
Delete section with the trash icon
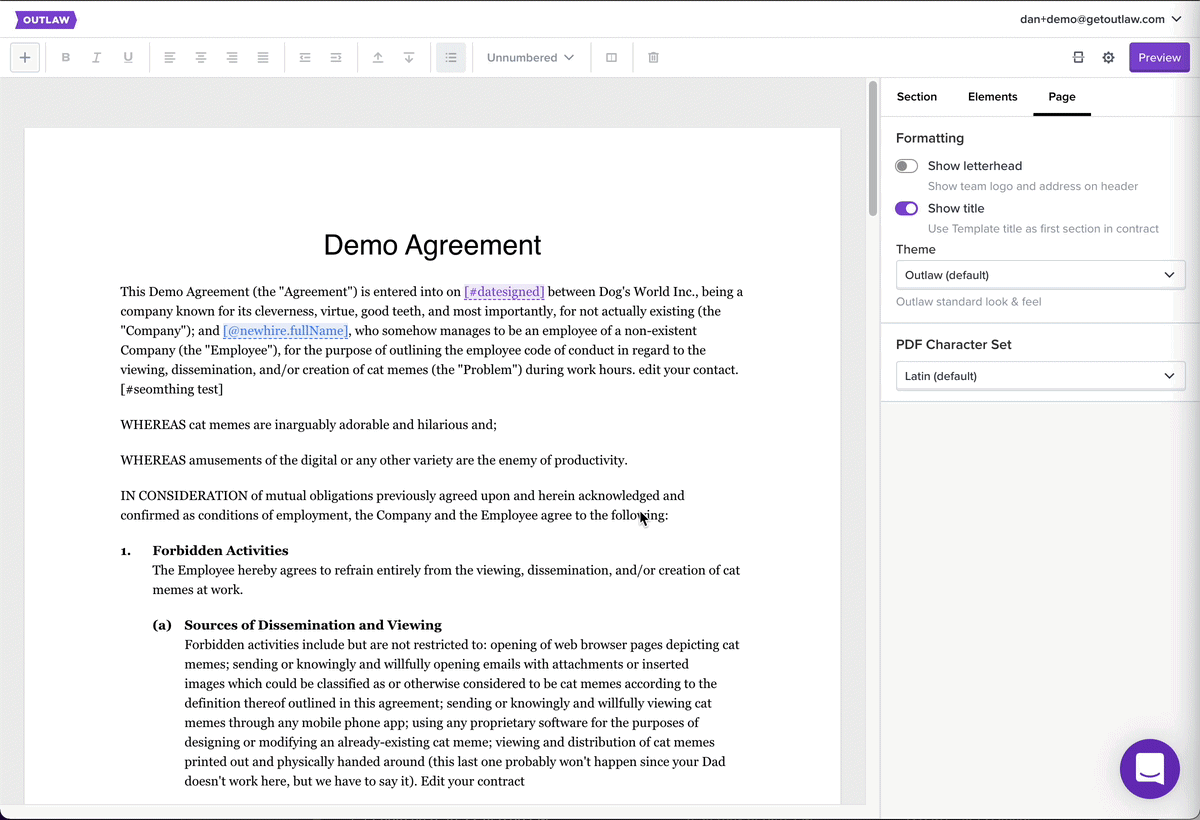[x=654, y=58]
